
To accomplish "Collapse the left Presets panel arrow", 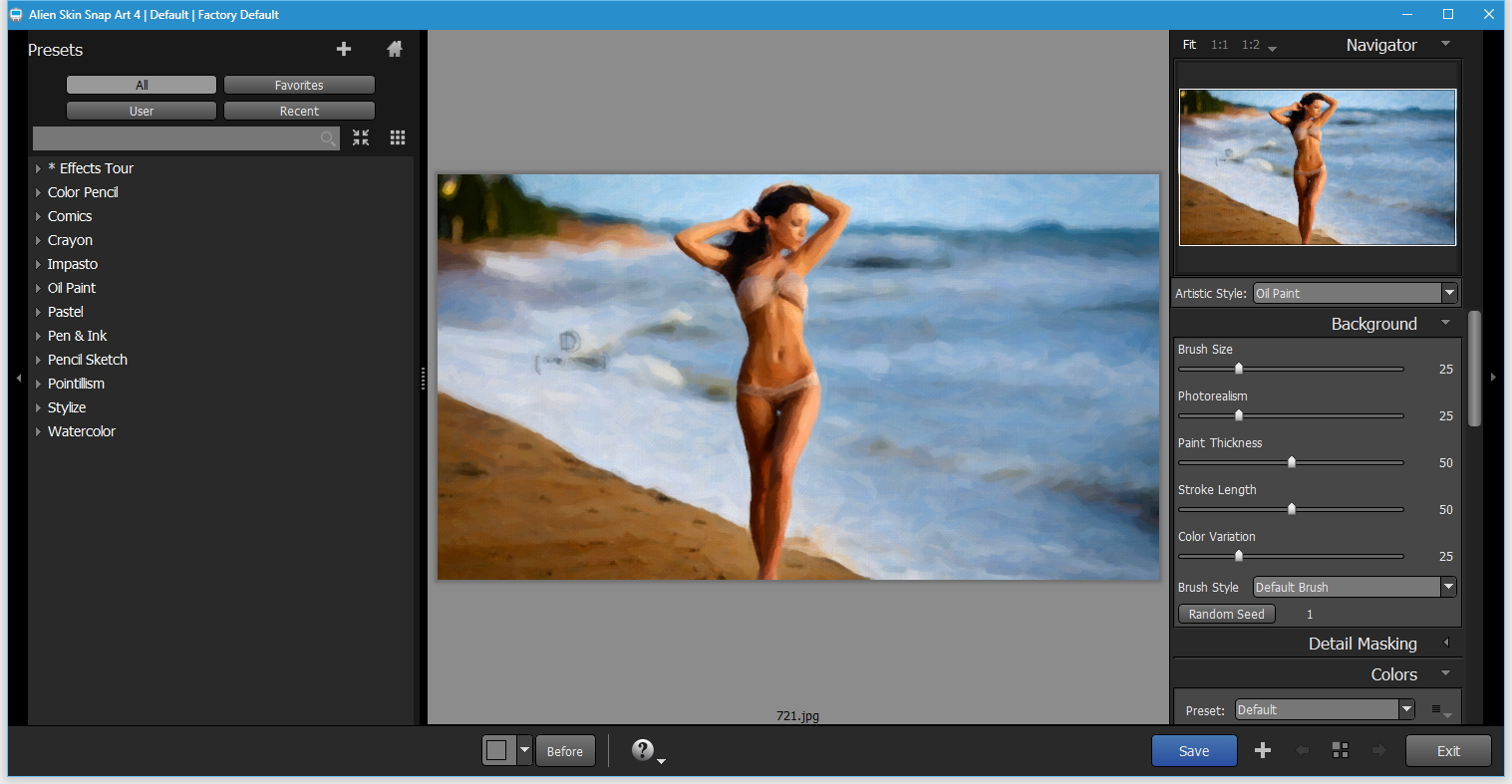I will (18, 378).
